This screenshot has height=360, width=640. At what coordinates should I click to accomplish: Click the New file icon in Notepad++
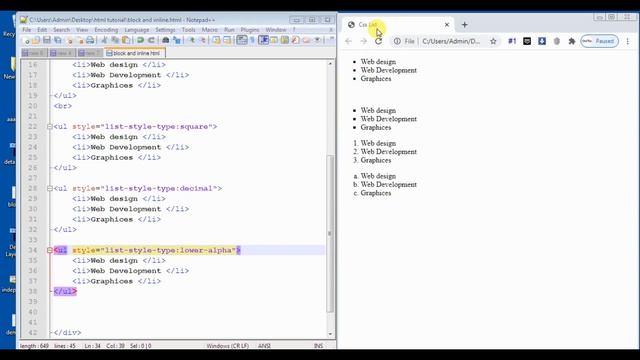[27, 40]
